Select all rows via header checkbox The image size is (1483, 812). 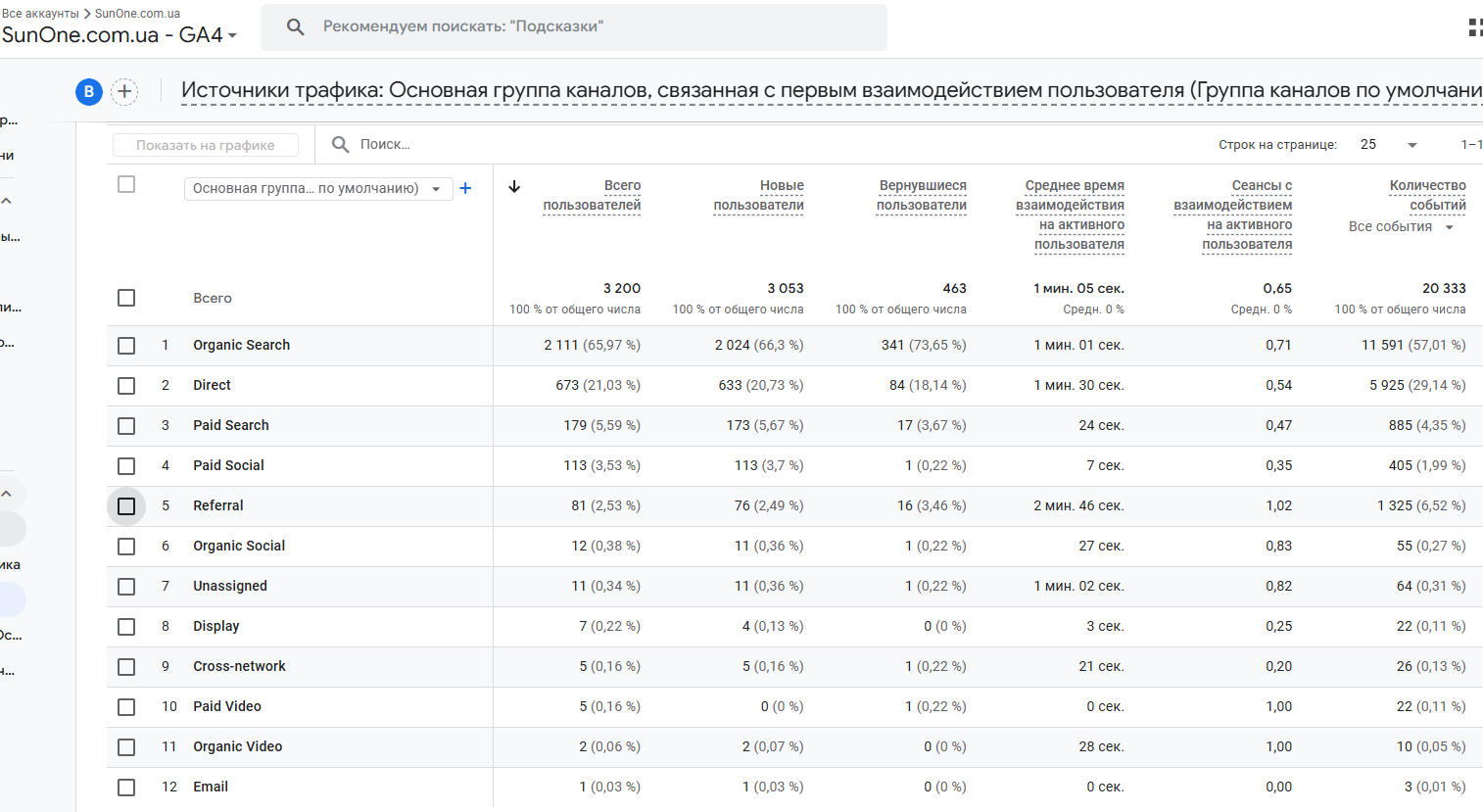click(x=126, y=184)
